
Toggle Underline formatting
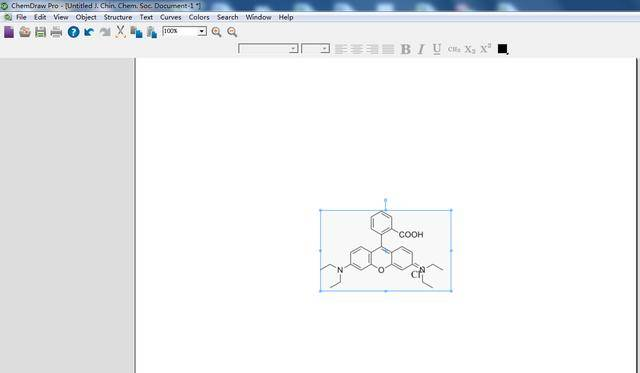(x=437, y=49)
